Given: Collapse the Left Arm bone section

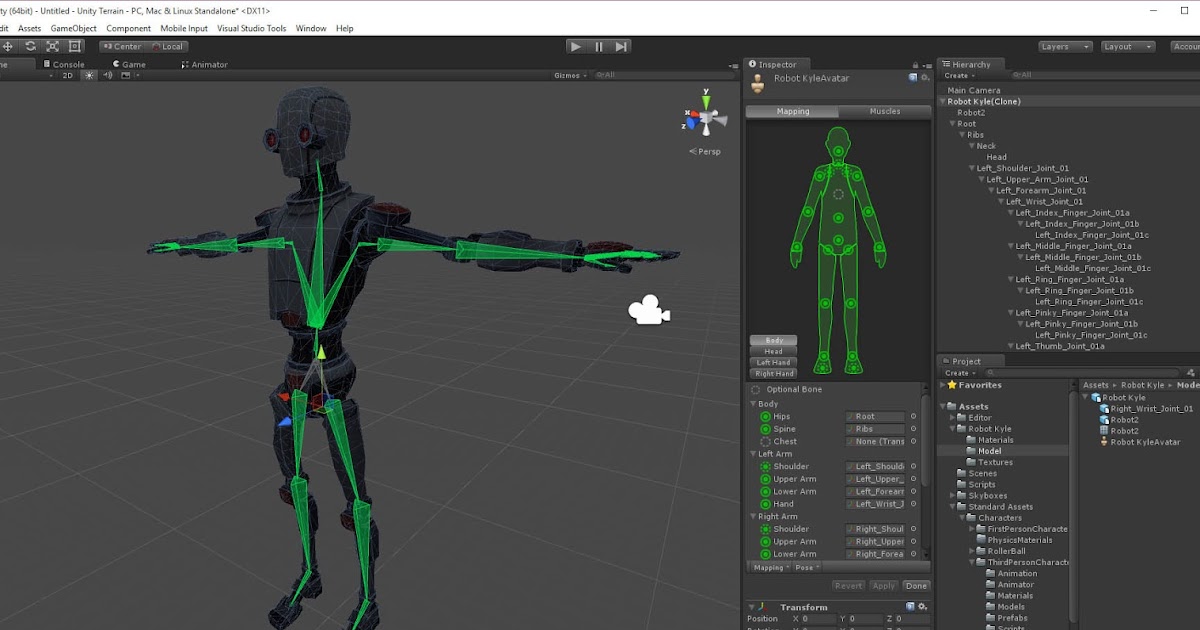Looking at the screenshot, I should tap(753, 454).
